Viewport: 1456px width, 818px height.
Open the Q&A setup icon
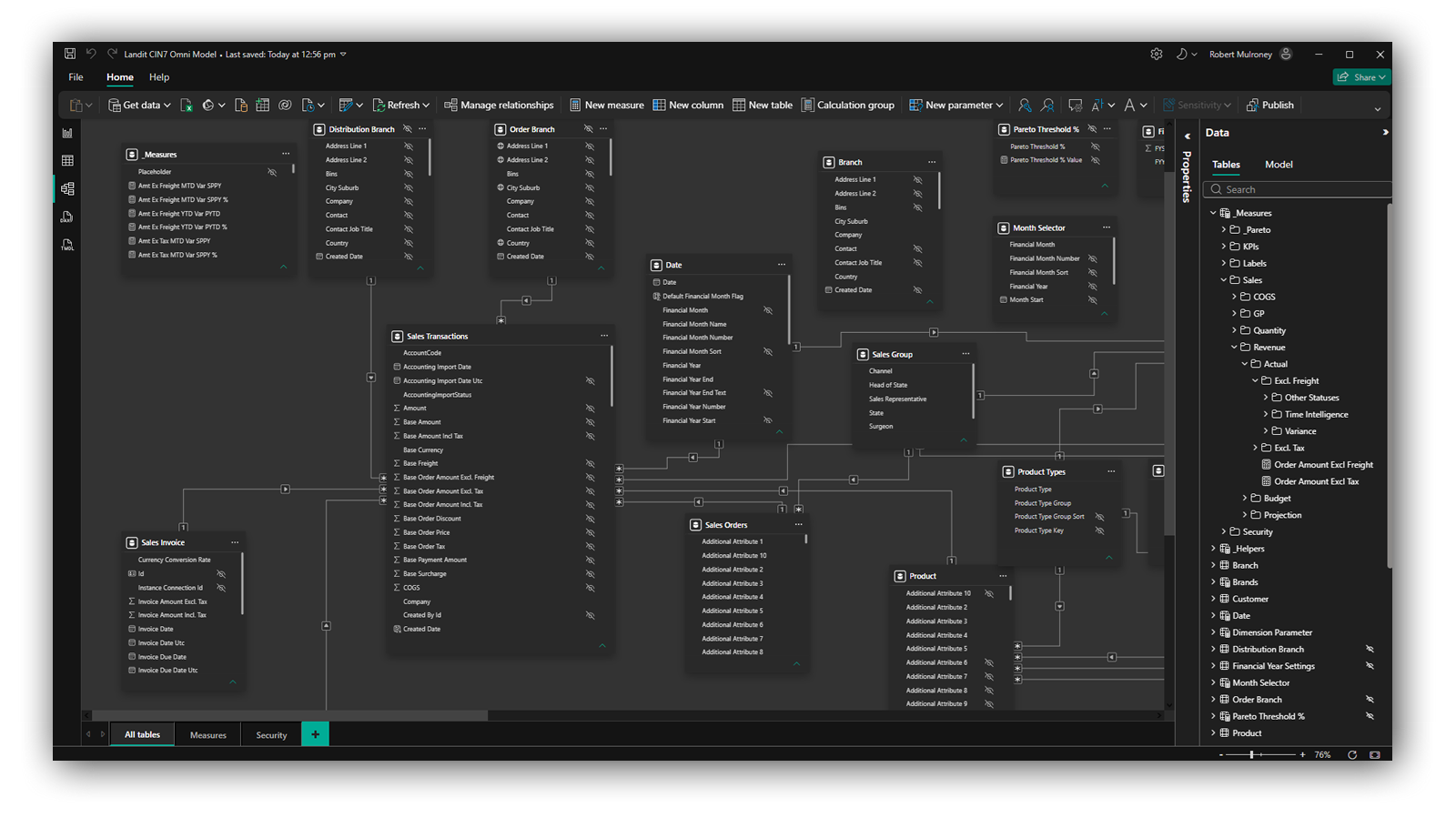coord(1075,106)
